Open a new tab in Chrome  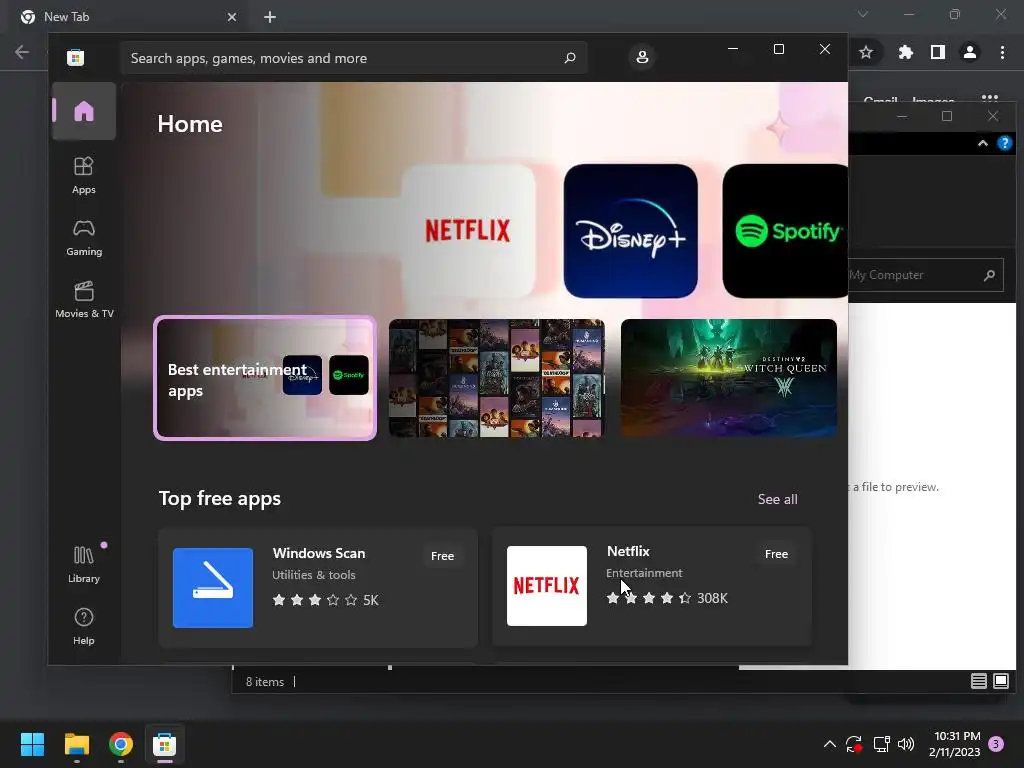[270, 17]
